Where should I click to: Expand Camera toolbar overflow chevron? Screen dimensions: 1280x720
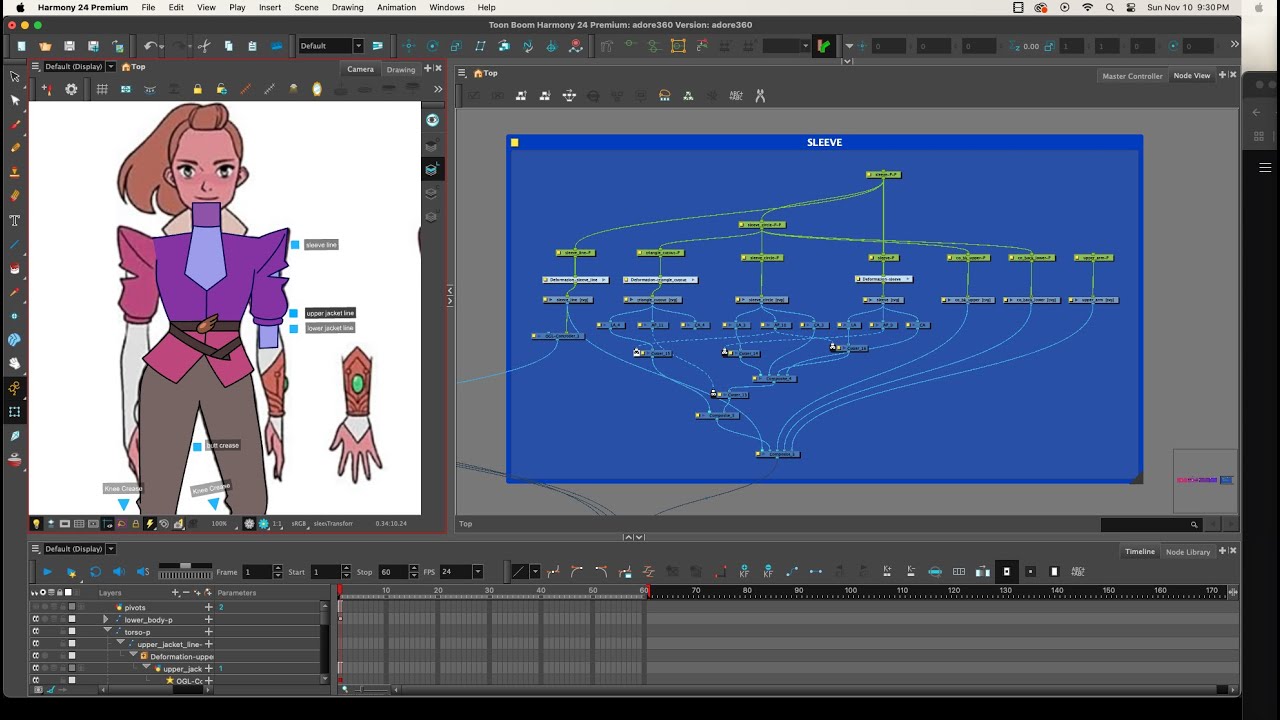click(x=438, y=89)
